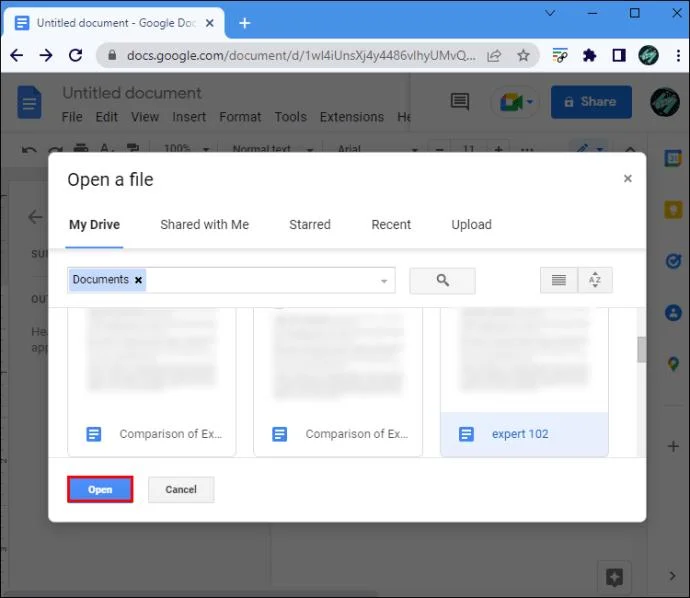Collapse the side panel chevron
The height and width of the screenshot is (598, 690).
coord(672,576)
